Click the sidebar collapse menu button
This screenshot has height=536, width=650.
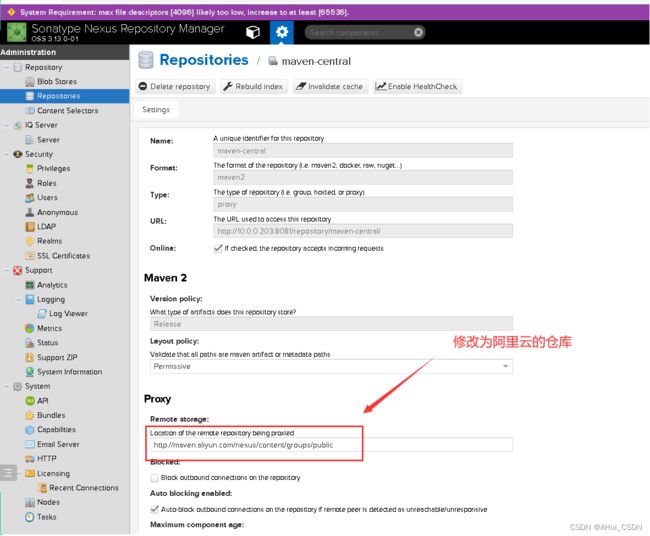point(8,473)
